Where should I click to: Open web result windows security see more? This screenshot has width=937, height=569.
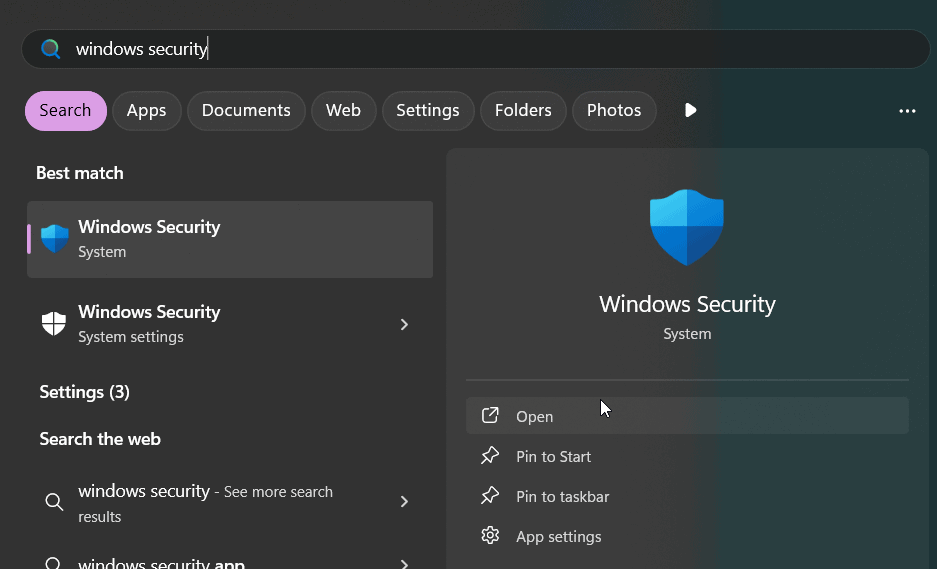(230, 502)
